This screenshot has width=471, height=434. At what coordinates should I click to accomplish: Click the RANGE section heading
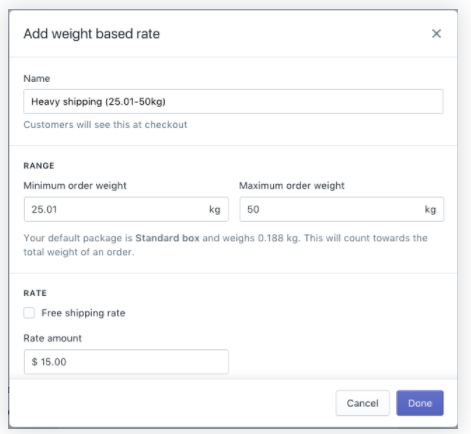(39, 166)
